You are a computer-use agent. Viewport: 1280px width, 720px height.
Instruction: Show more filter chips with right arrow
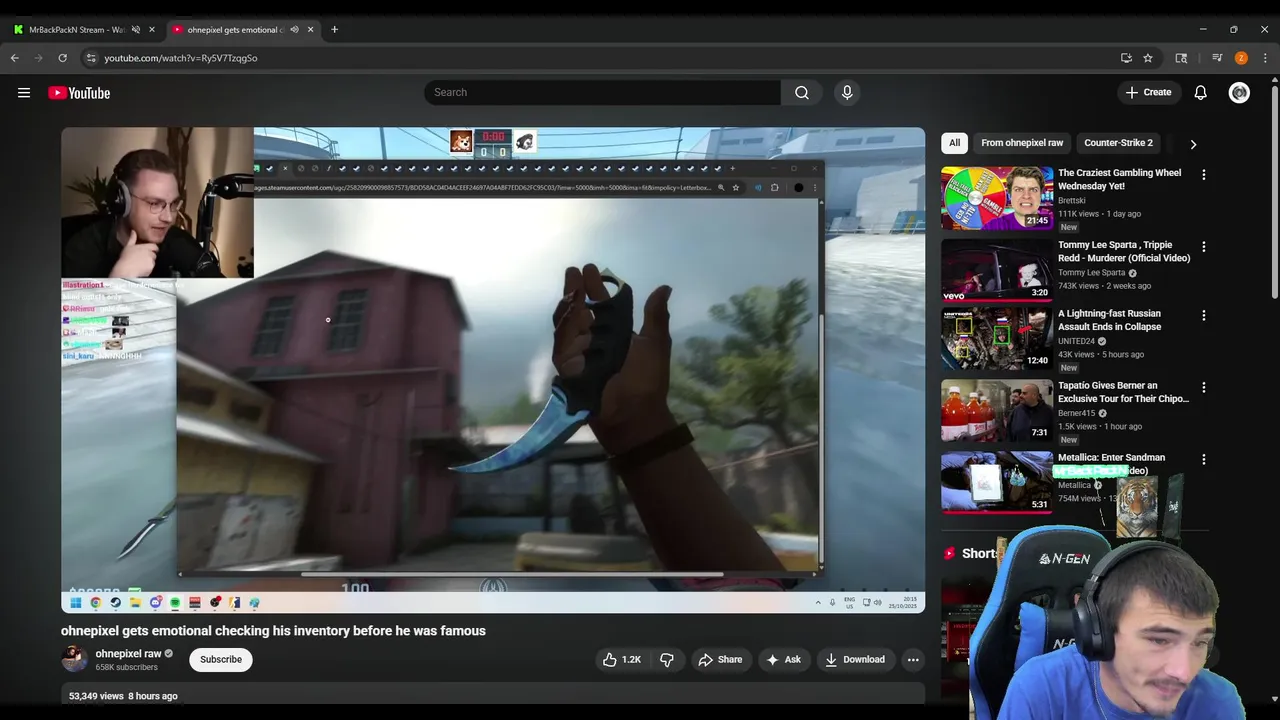point(1193,144)
